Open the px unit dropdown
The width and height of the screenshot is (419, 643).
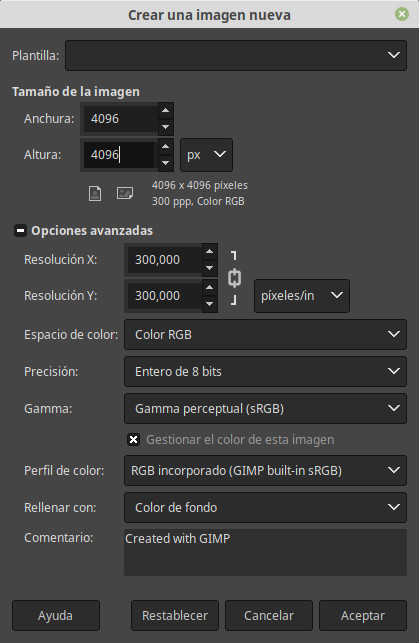[x=206, y=155]
